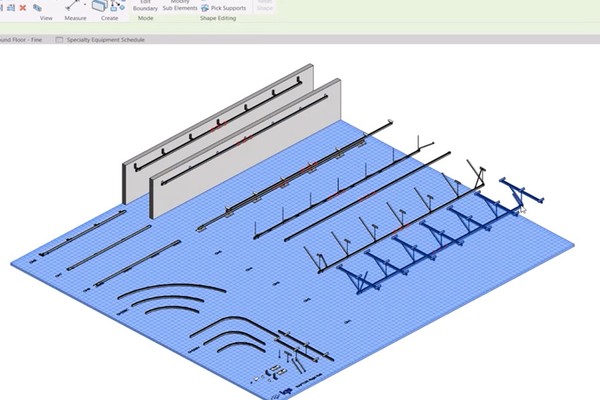The image size is (600, 400).
Task: Click the icon right of the red X
Action: click(37, 7)
